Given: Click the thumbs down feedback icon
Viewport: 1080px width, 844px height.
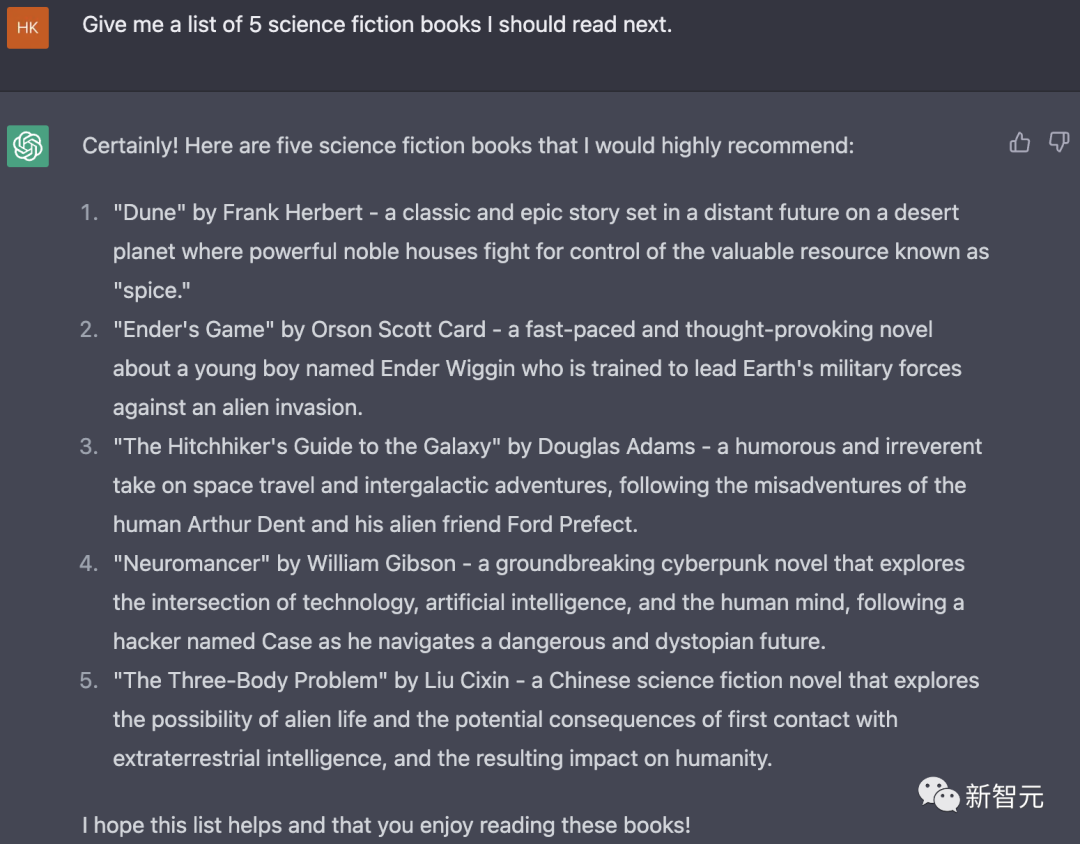Looking at the screenshot, I should pyautogui.click(x=1059, y=143).
